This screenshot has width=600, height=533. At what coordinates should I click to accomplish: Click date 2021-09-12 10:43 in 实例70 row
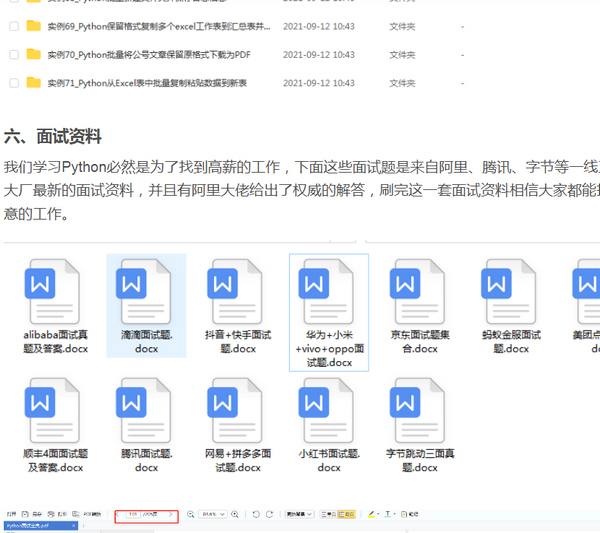tap(319, 54)
